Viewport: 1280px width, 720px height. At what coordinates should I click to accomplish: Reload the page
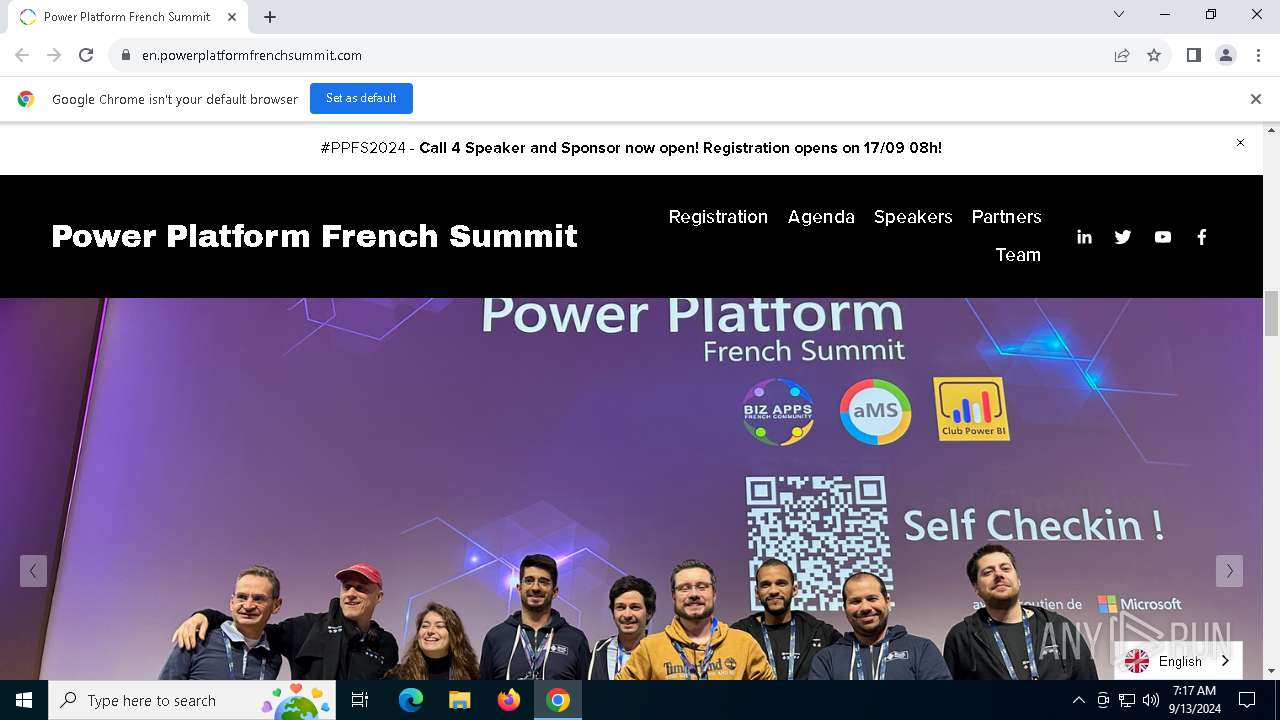[x=86, y=55]
